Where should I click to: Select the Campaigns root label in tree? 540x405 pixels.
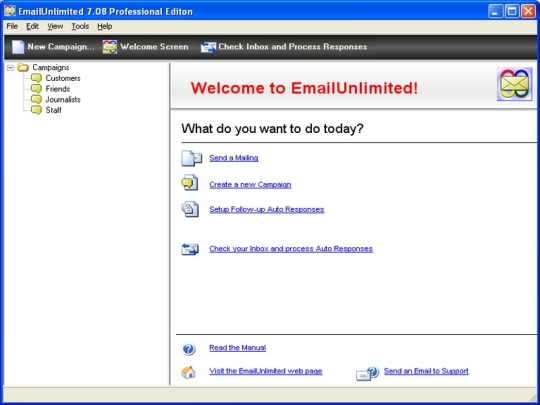coord(51,68)
